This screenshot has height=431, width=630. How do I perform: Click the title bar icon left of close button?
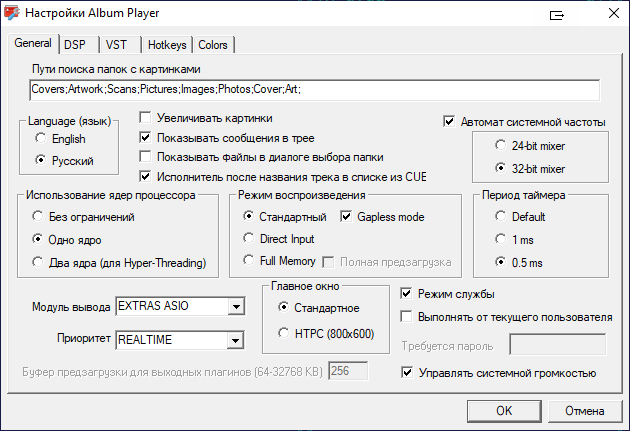tap(557, 15)
